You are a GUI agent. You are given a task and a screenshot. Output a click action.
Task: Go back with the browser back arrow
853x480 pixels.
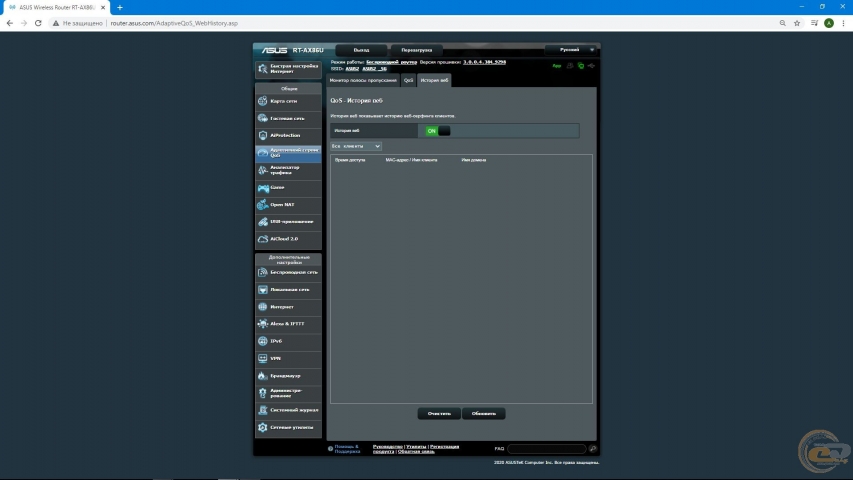(10, 23)
